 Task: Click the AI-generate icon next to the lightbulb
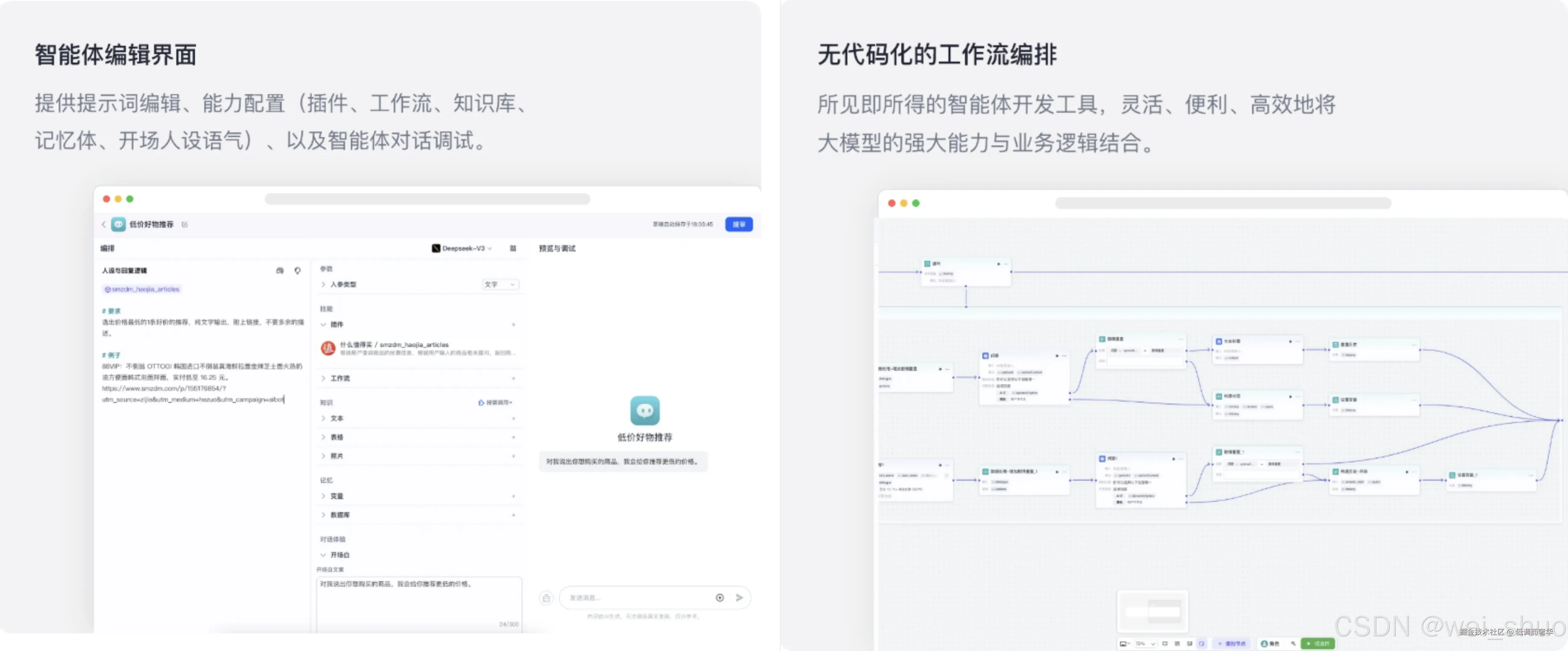279,271
